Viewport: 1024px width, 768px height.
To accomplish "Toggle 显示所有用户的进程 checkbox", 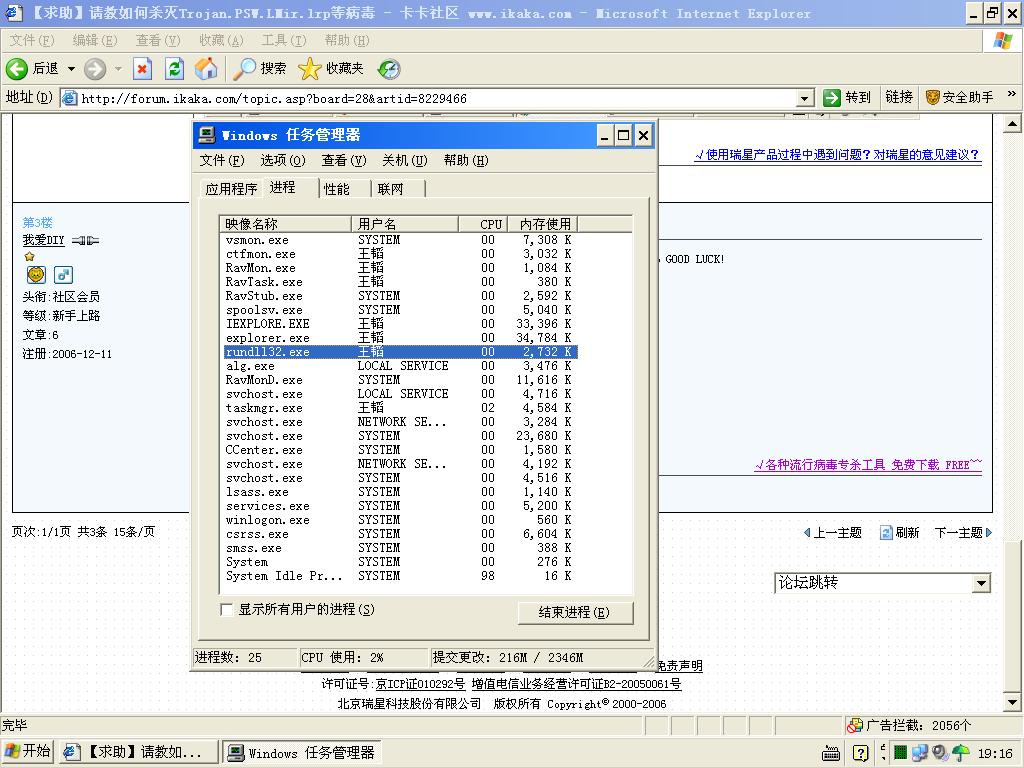I will click(227, 609).
